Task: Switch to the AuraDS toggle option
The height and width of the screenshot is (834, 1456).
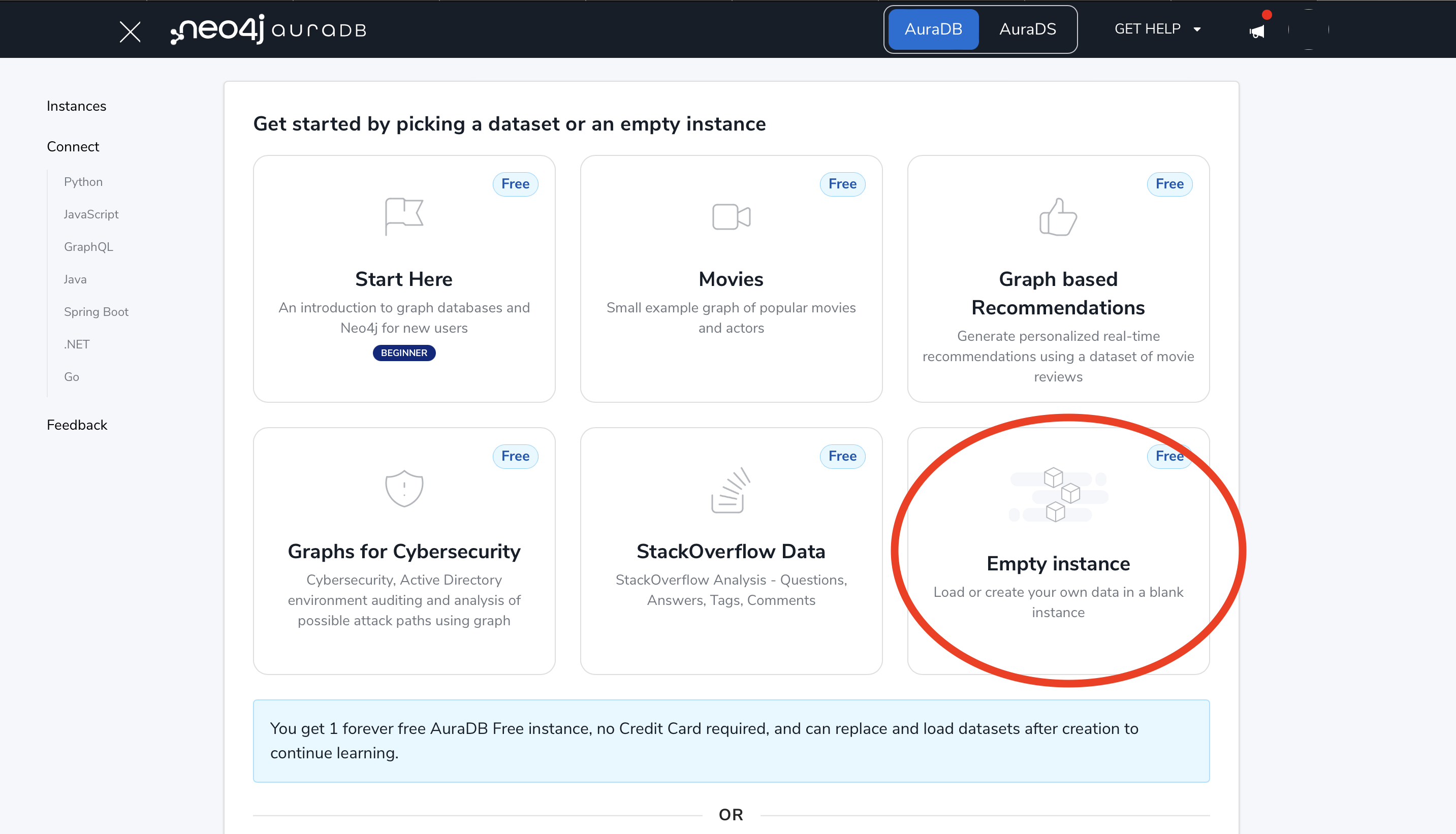Action: pos(1028,29)
